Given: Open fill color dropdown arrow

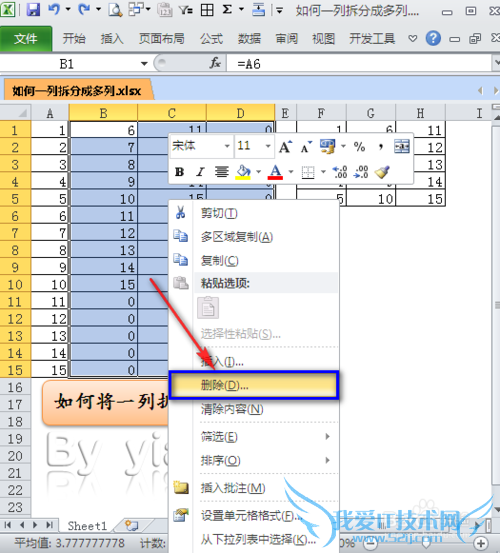Looking at the screenshot, I should click(x=258, y=172).
